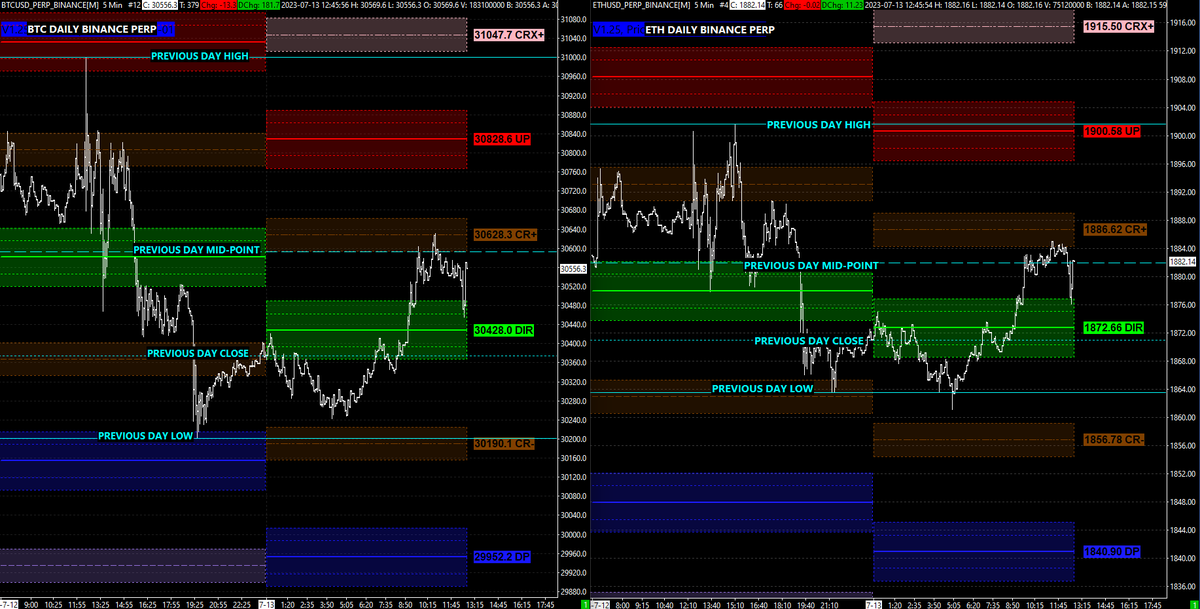Select the 31047.7 CRX+ level tag

pos(509,35)
